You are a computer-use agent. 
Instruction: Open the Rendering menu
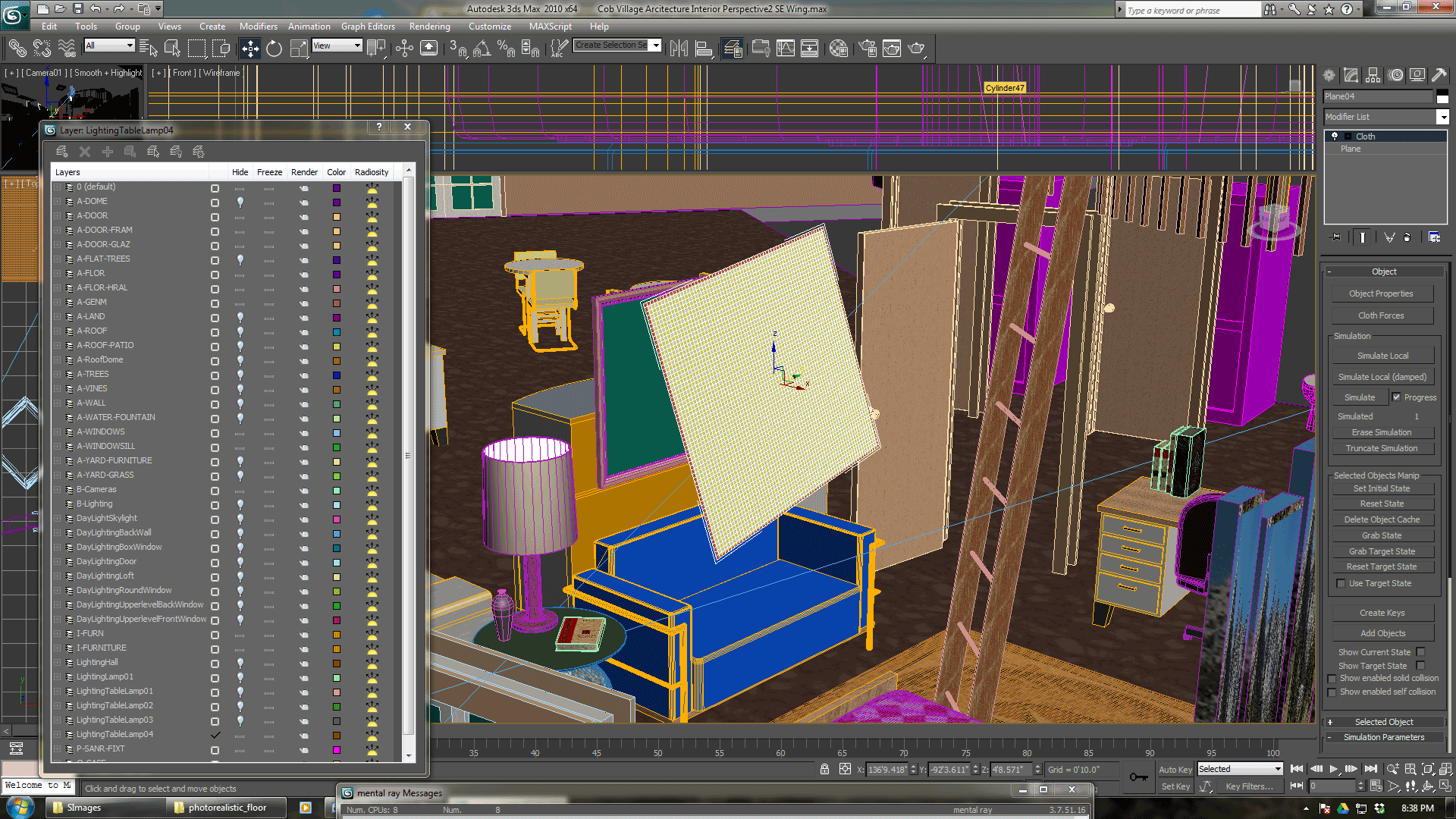429,27
